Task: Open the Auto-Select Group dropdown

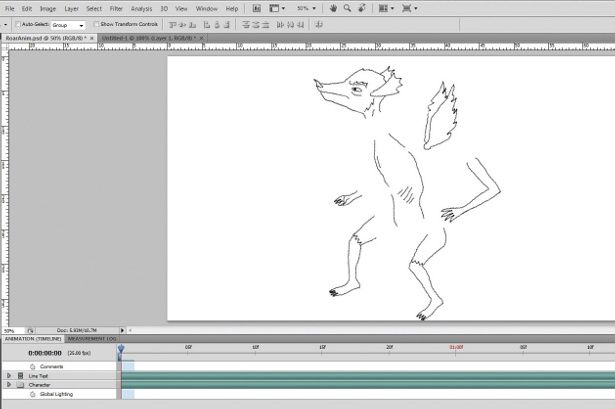Action: point(68,24)
